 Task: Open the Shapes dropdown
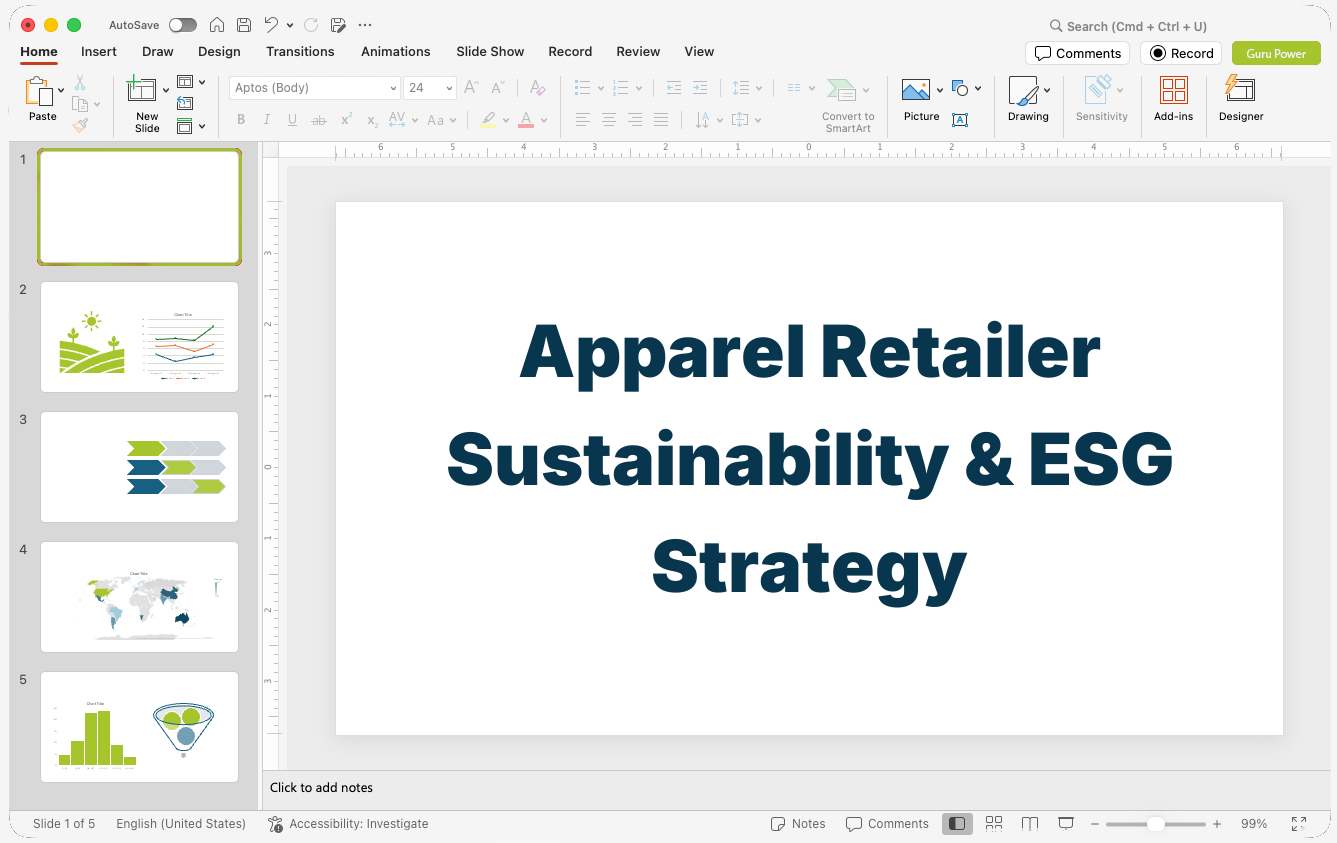[966, 89]
